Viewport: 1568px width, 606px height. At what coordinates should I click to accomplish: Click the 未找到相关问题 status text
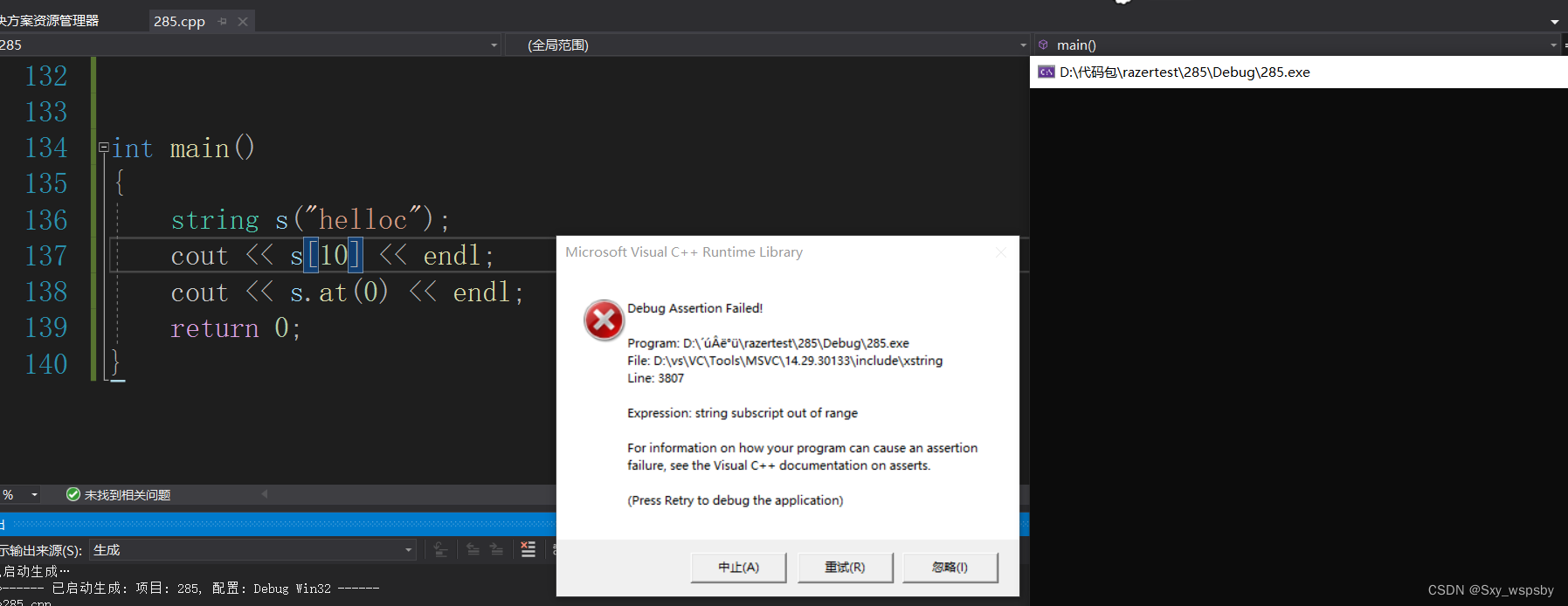(128, 495)
